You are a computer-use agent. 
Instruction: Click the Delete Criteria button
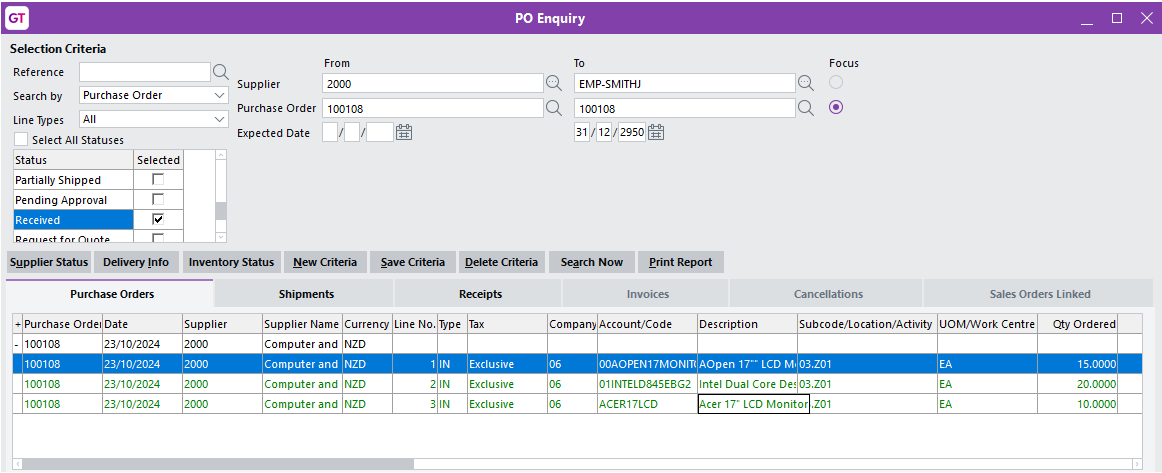pos(502,262)
